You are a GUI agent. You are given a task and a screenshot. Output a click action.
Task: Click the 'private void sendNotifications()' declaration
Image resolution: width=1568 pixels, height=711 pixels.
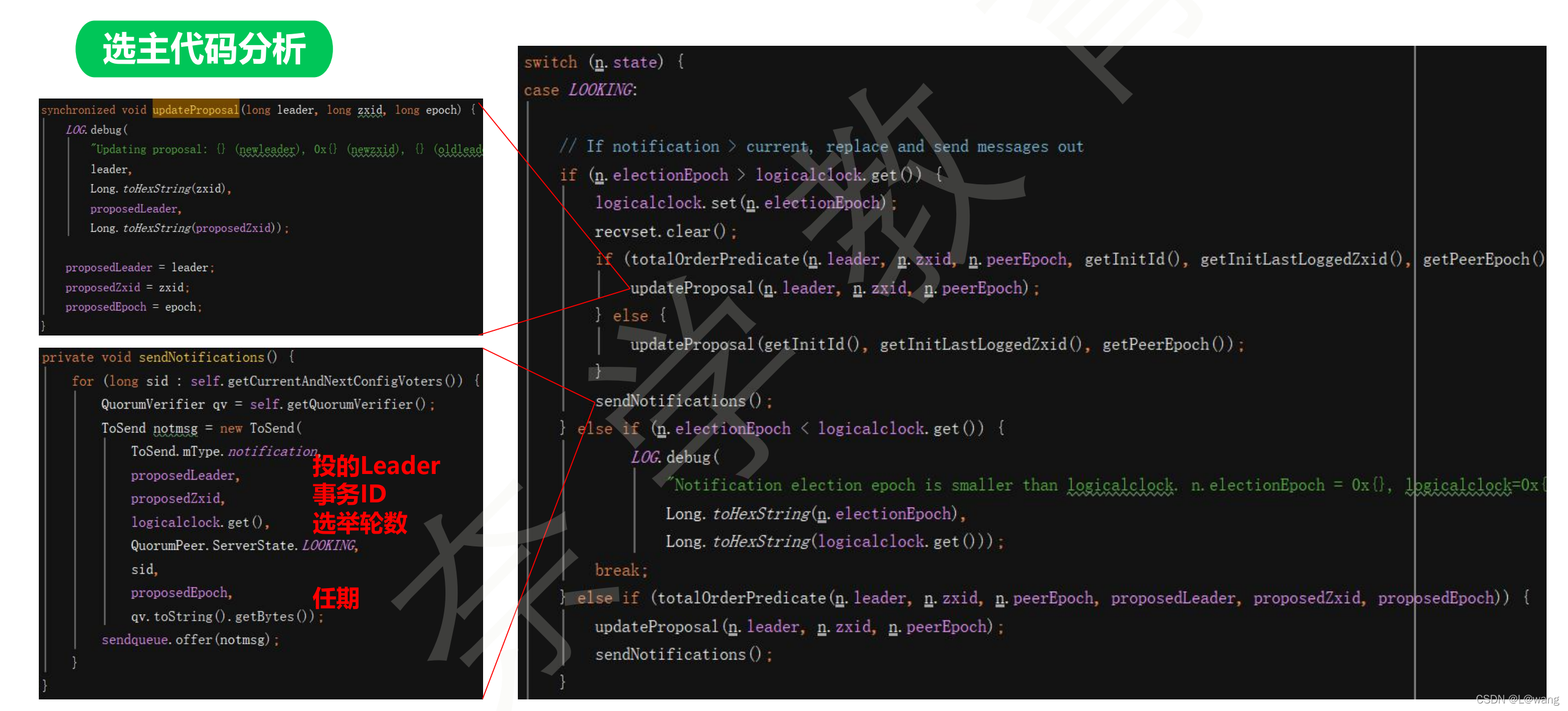point(159,357)
